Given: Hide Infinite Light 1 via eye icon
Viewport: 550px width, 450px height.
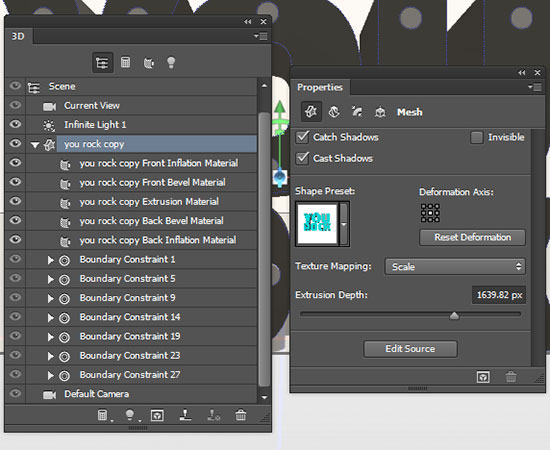Looking at the screenshot, I should 15,124.
